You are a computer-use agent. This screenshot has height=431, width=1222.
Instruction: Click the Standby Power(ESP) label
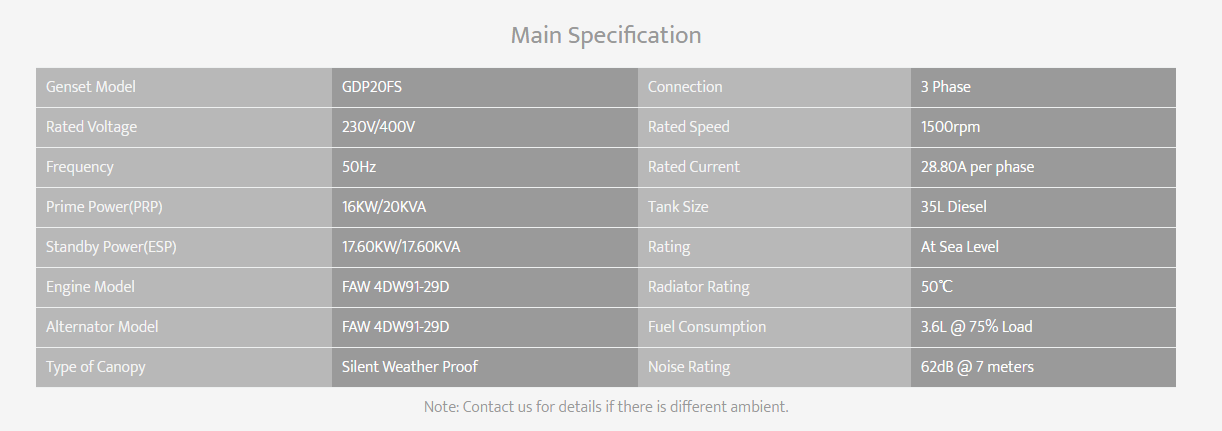(111, 247)
